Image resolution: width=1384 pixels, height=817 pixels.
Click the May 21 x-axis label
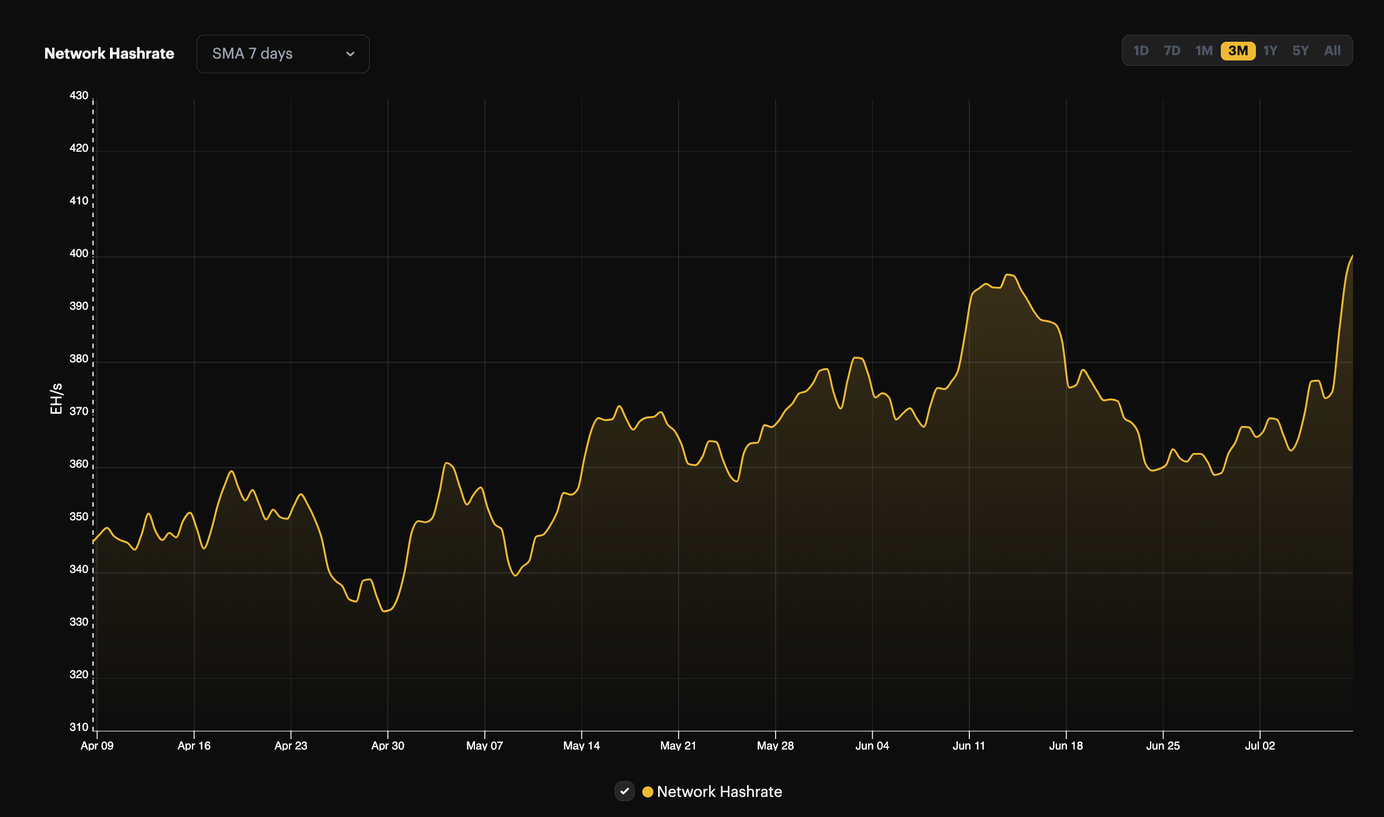pos(678,746)
